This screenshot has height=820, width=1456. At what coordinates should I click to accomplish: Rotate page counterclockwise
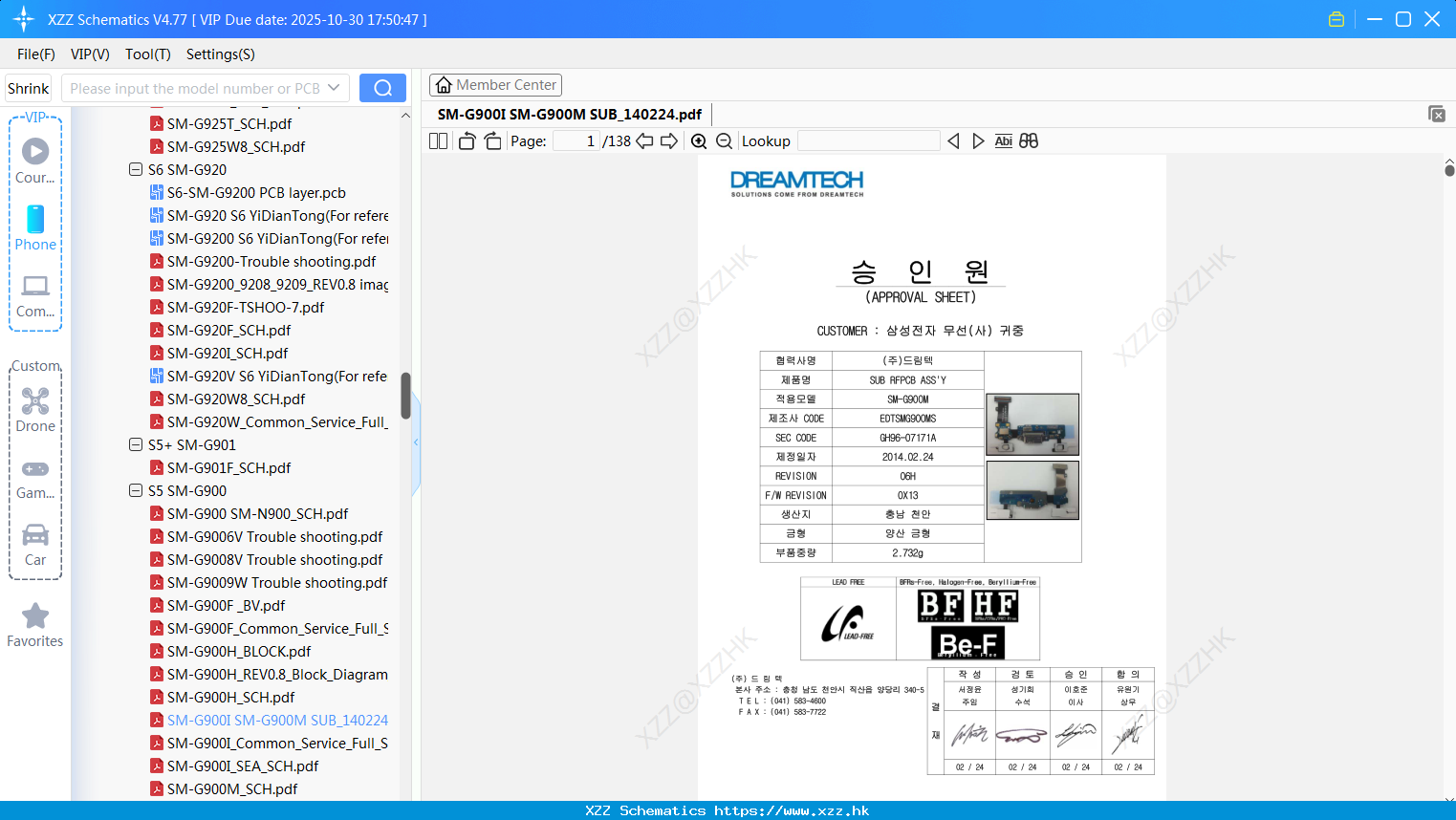pyautogui.click(x=467, y=140)
